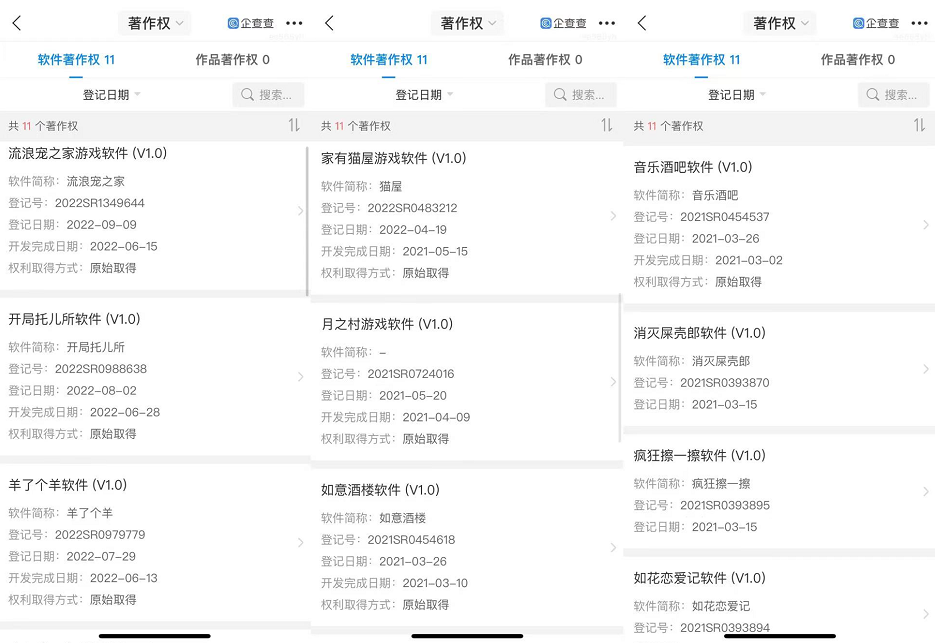
Task: Click the 如意酒楼软件 (V1.0) heading
Action: (x=380, y=490)
